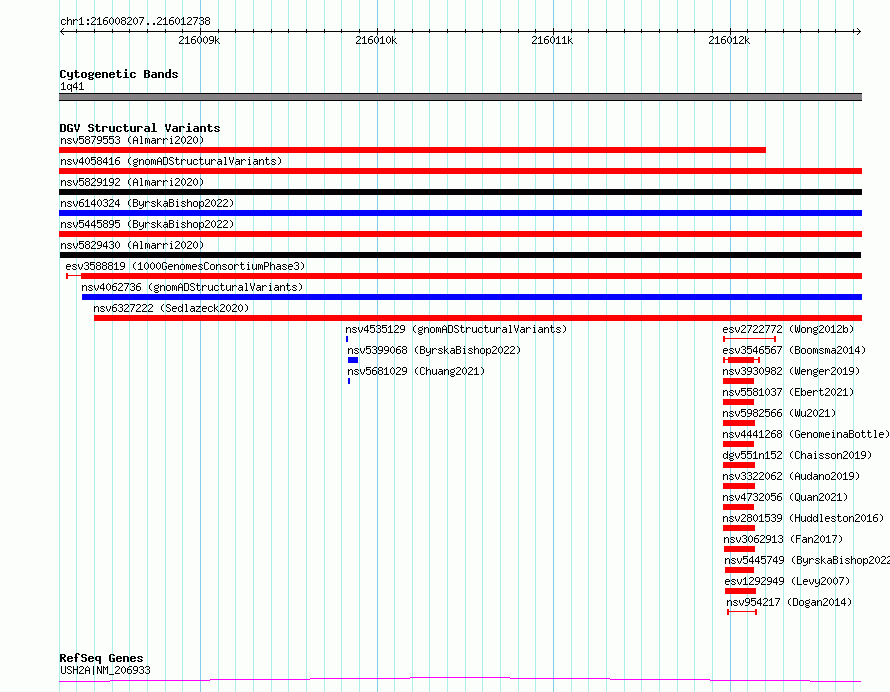This screenshot has height=692, width=890.
Task: Click nsv3062913 (Fan2017) label
Action: point(783,539)
